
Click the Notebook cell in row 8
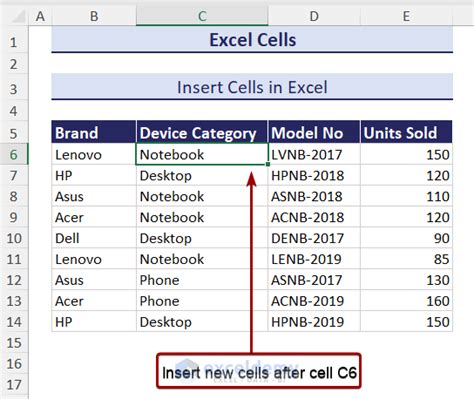point(202,196)
